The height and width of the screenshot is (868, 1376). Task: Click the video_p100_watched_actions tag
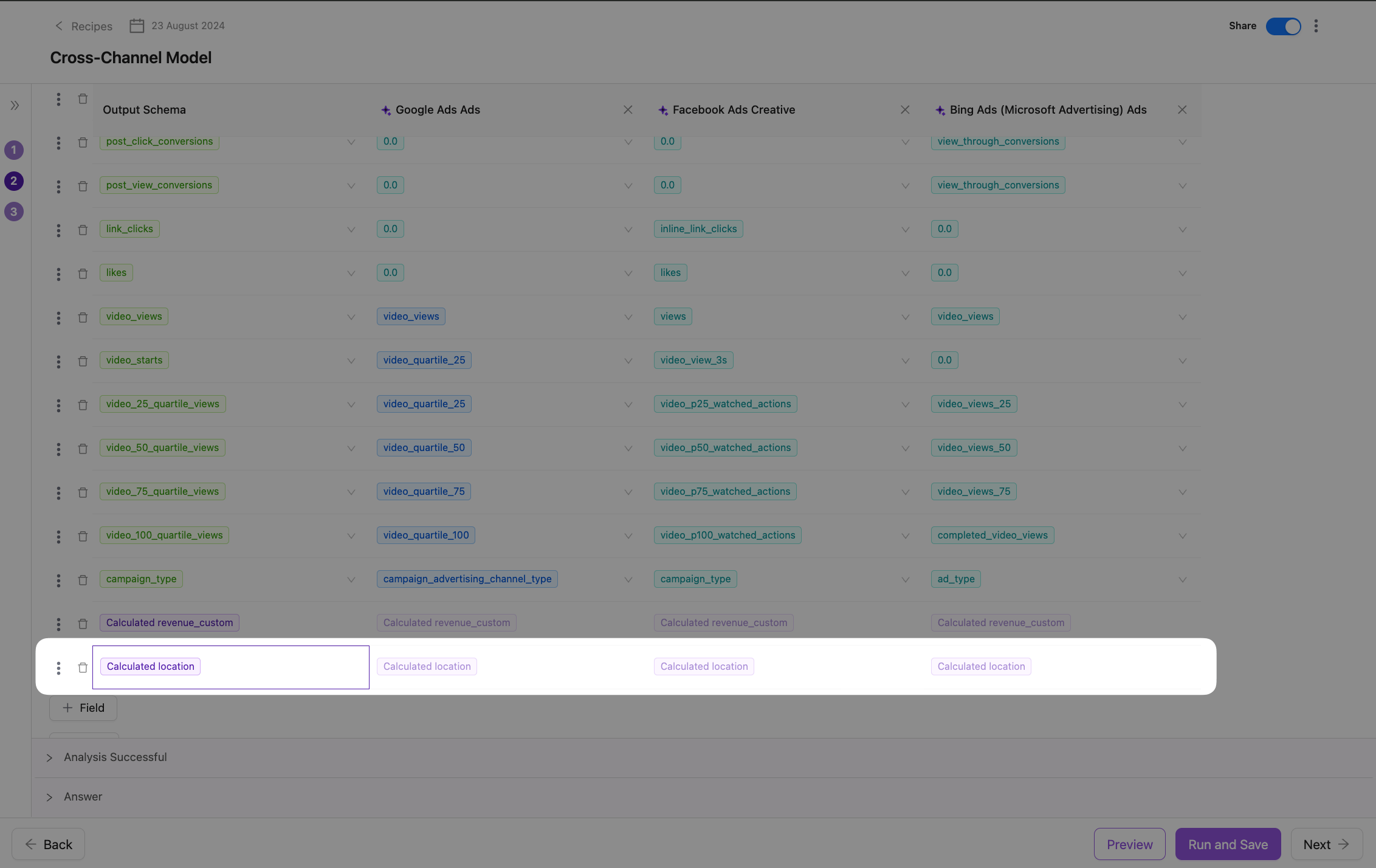[728, 535]
